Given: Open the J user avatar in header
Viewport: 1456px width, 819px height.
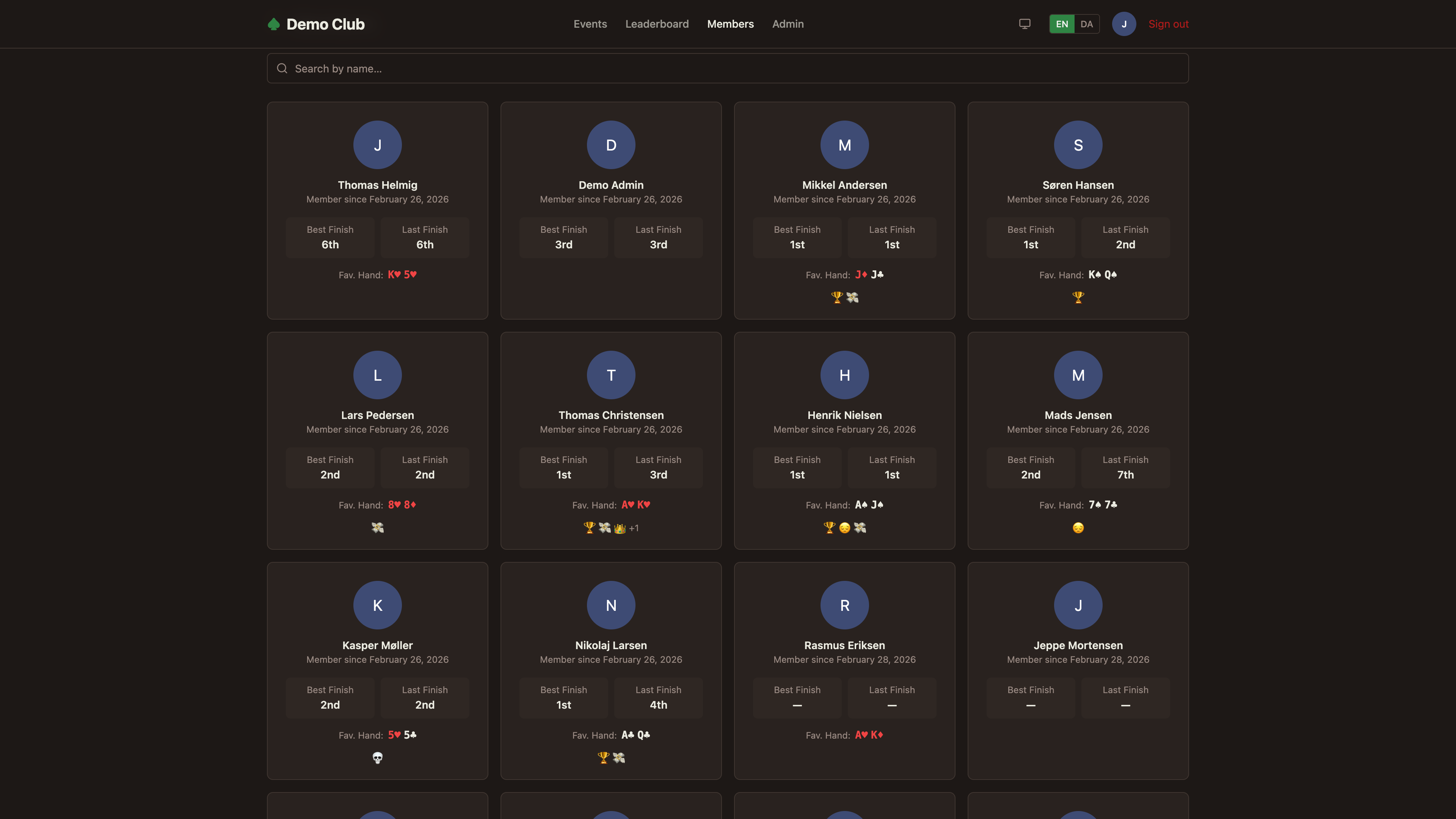Looking at the screenshot, I should tap(1123, 24).
